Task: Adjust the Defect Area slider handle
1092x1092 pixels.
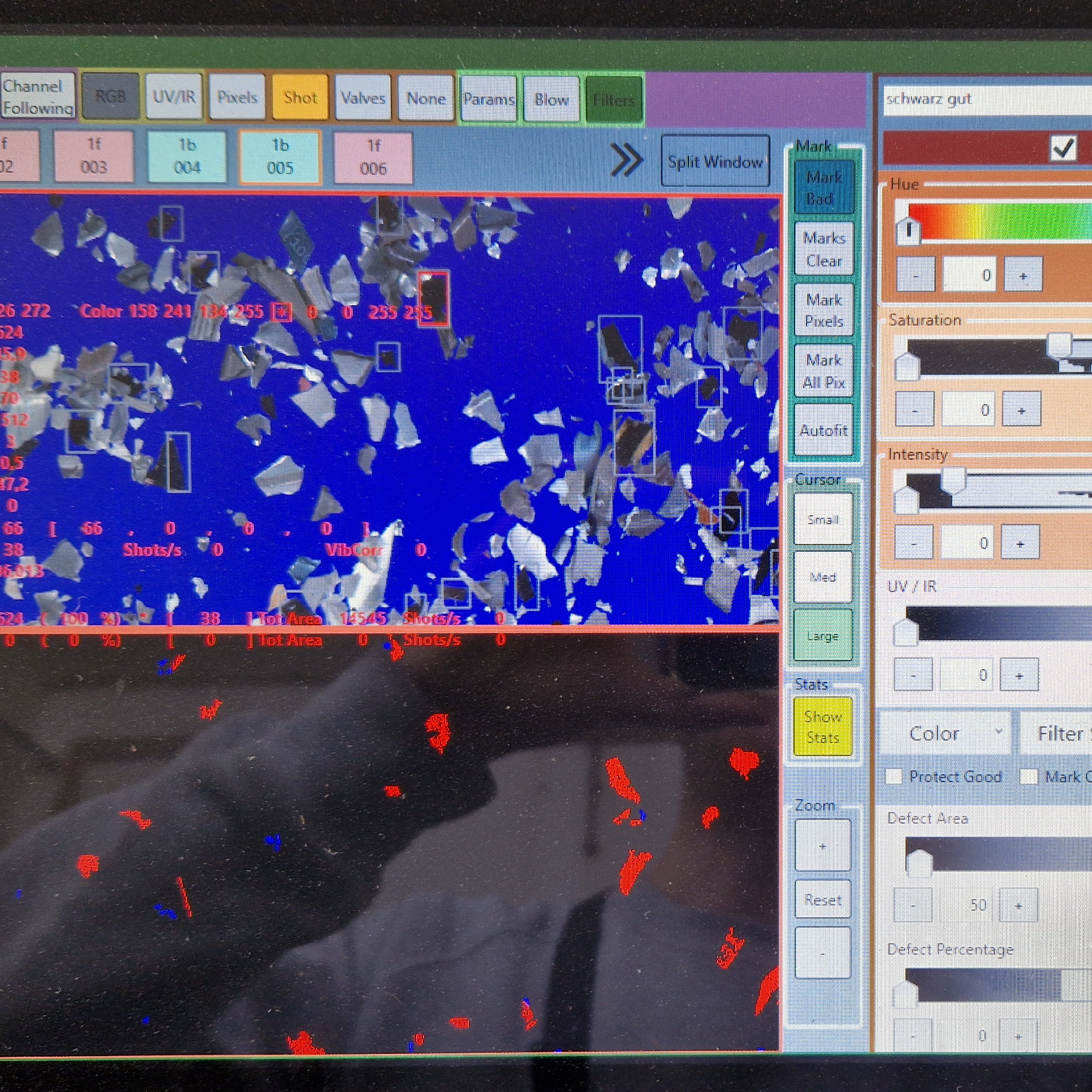Action: (x=919, y=863)
